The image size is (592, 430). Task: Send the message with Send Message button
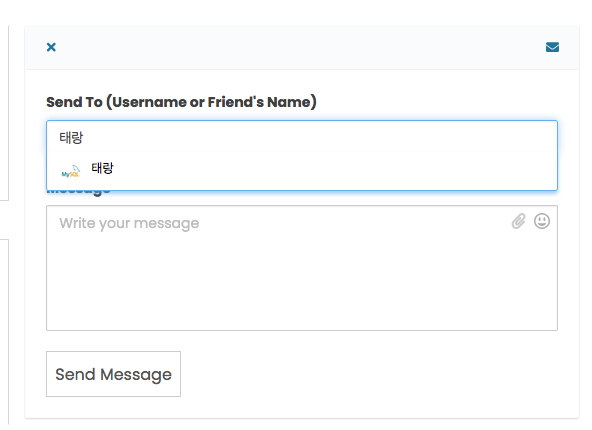pyautogui.click(x=113, y=374)
